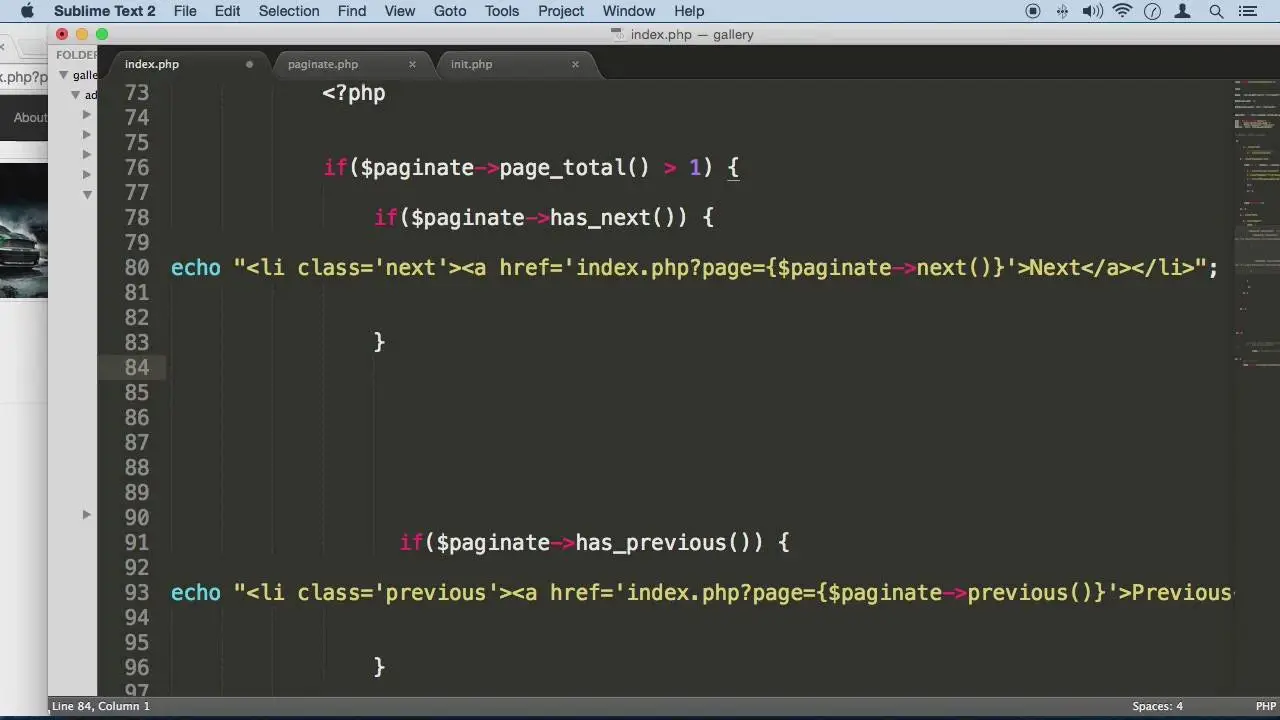Open the volume control icon

1092,11
